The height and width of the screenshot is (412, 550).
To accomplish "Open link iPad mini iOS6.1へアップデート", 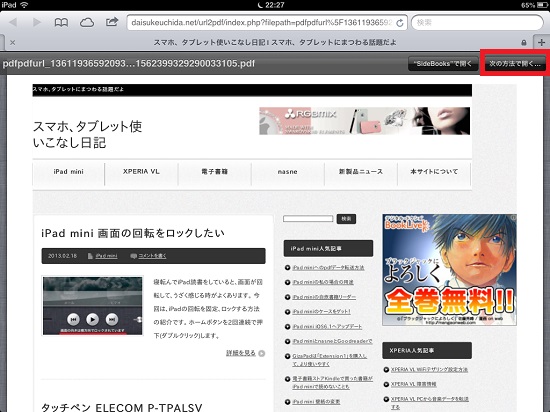I will (x=327, y=326).
